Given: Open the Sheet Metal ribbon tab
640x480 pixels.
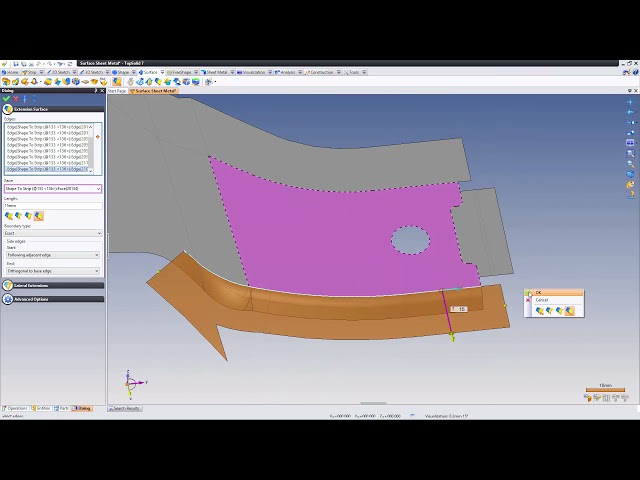Looking at the screenshot, I should [x=215, y=72].
